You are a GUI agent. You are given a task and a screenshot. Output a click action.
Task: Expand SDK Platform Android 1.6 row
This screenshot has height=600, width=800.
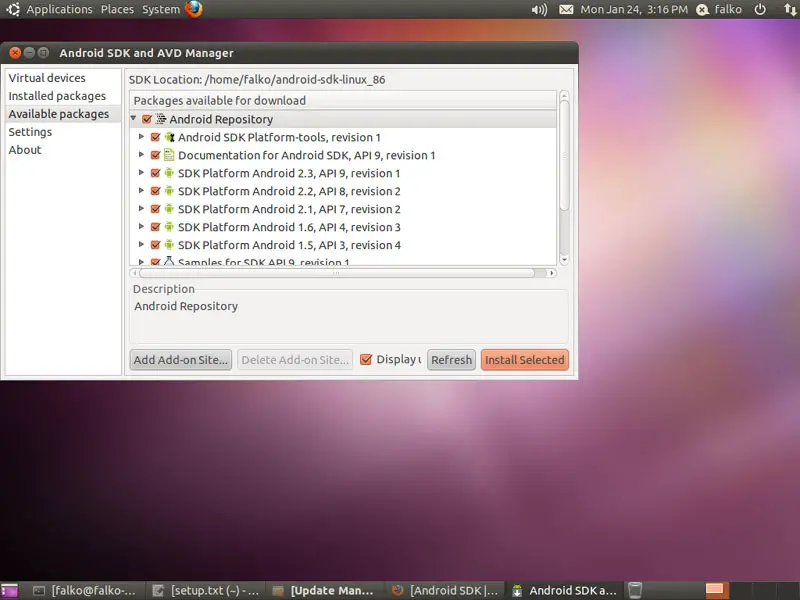point(141,226)
